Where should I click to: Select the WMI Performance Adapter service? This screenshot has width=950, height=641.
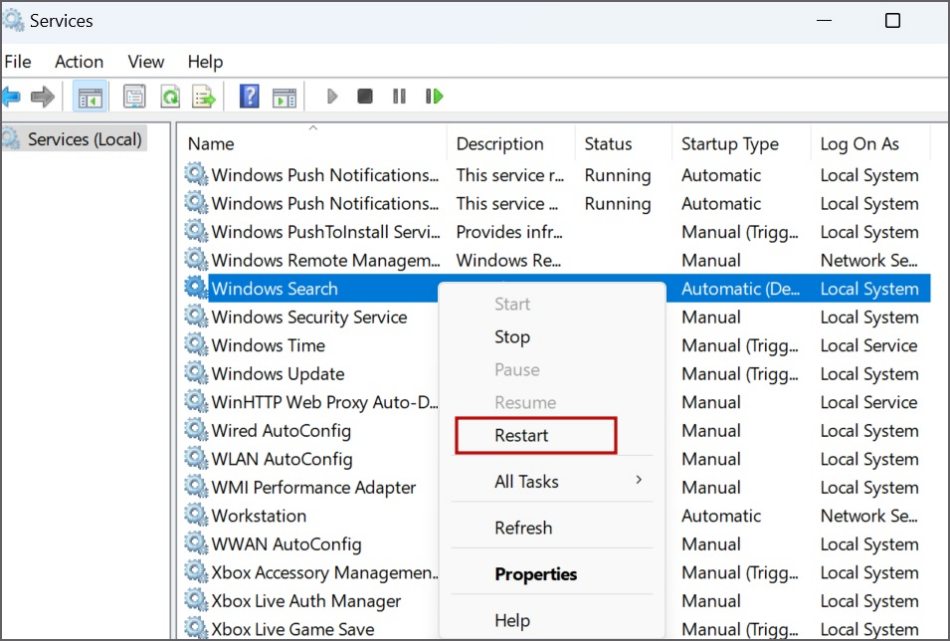tap(314, 488)
